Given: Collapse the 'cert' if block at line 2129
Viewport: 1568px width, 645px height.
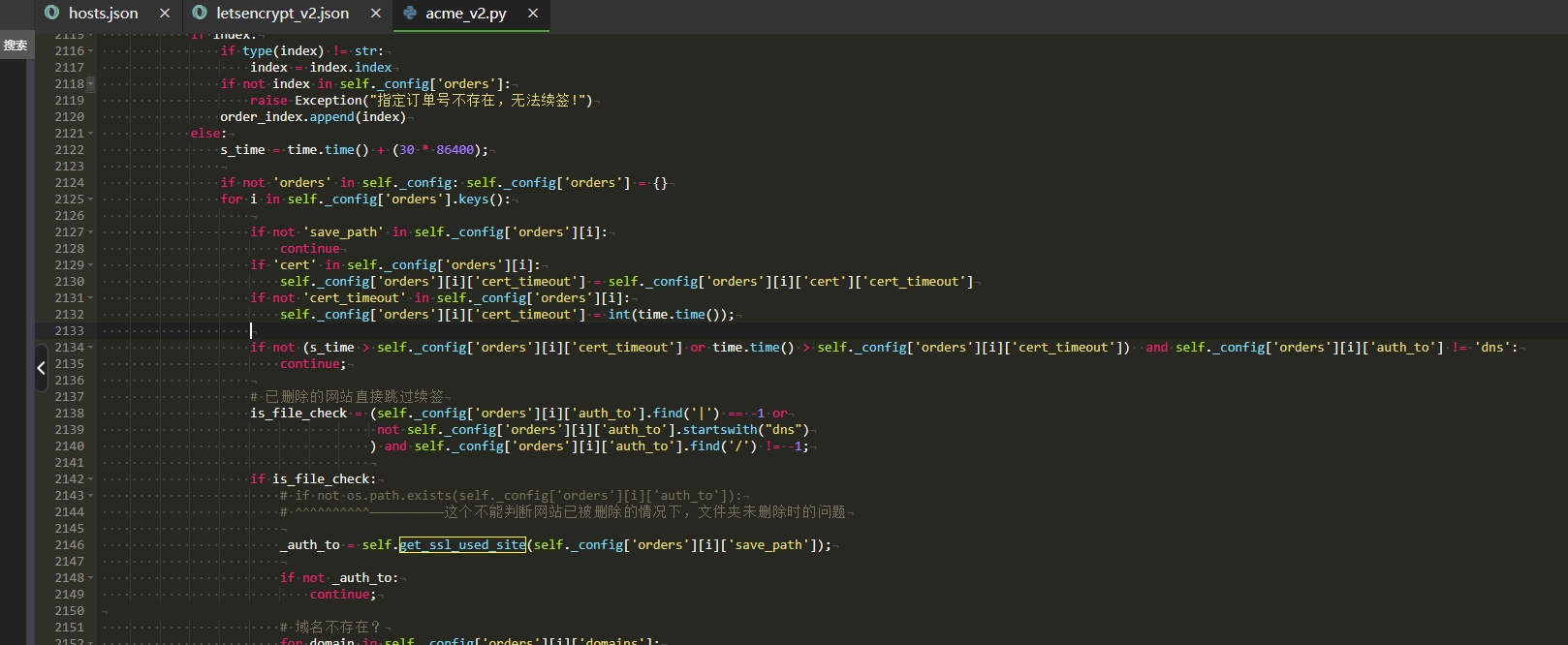Looking at the screenshot, I should 91,265.
